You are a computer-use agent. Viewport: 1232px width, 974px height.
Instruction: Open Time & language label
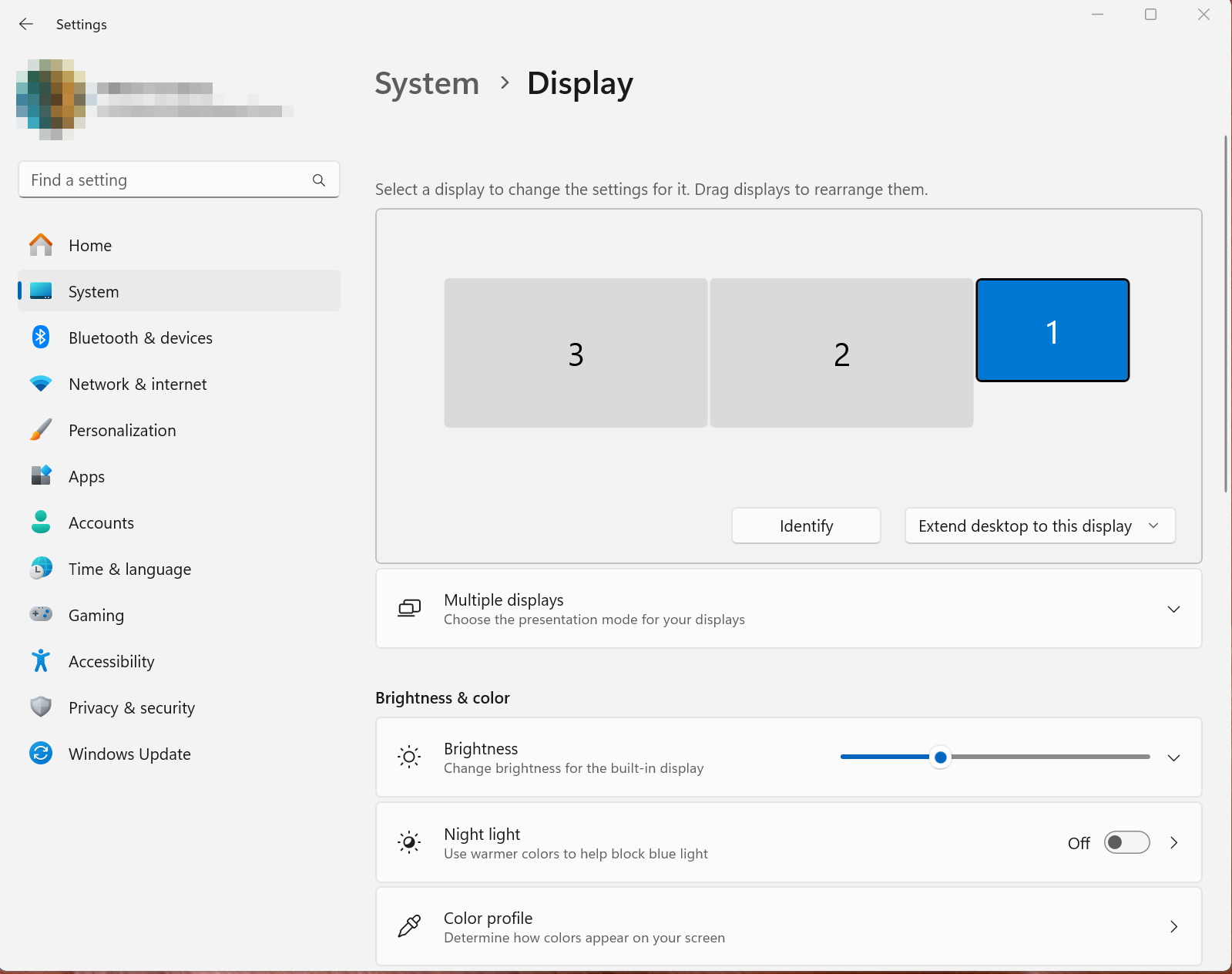[129, 569]
